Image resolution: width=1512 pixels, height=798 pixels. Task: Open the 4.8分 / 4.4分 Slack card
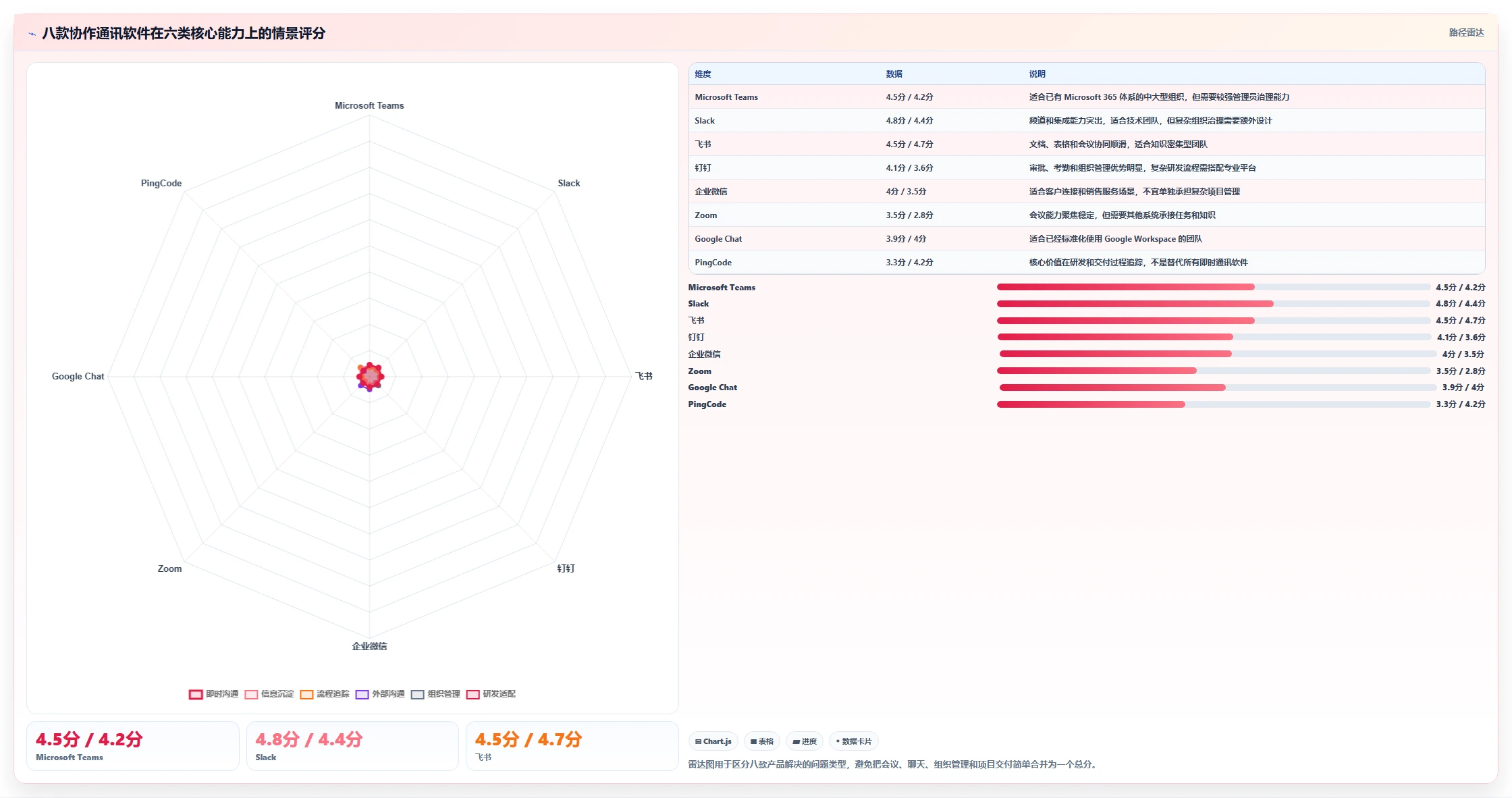click(x=352, y=746)
